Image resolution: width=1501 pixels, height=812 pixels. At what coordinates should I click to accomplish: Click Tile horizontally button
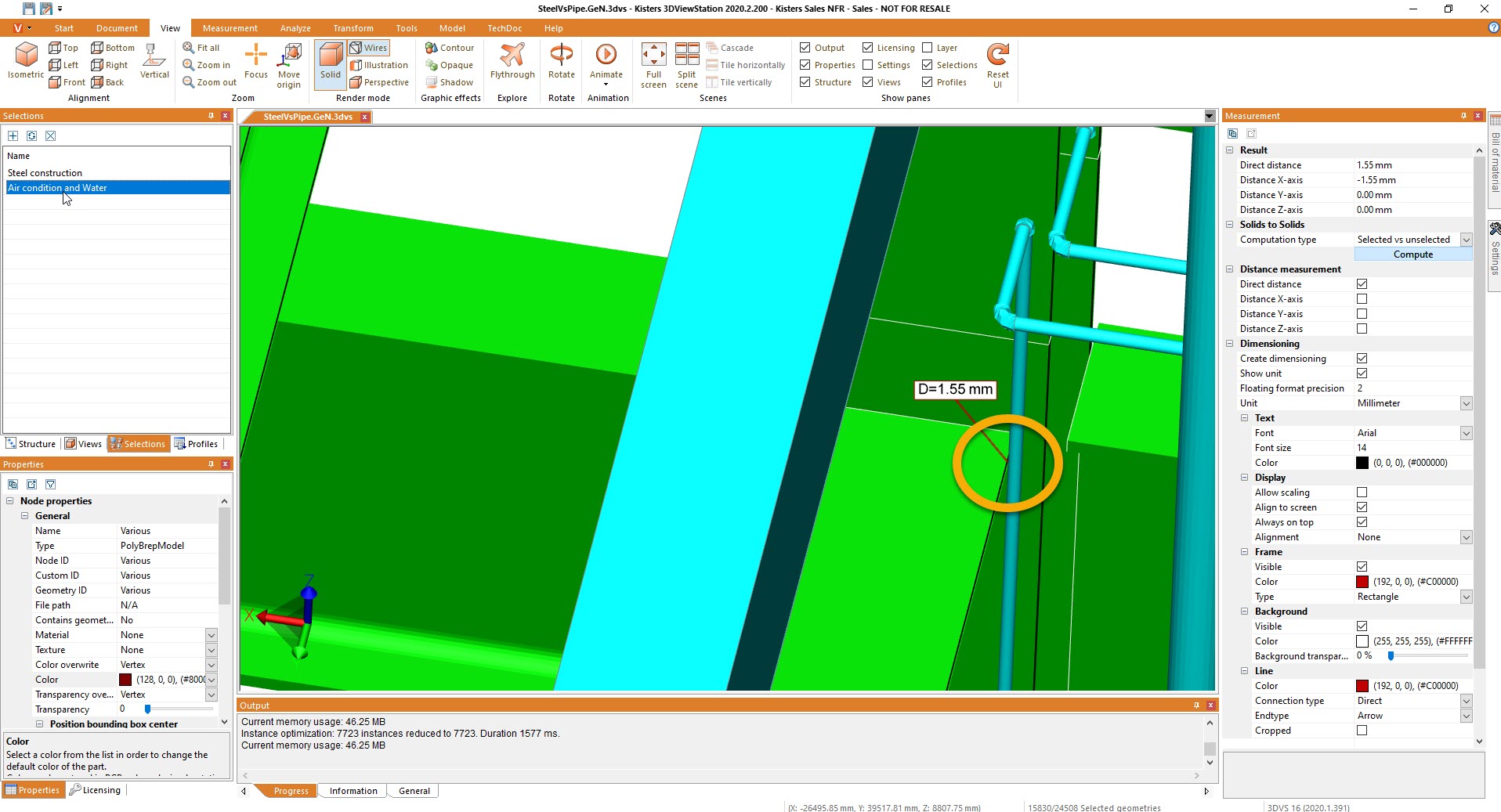coord(746,65)
